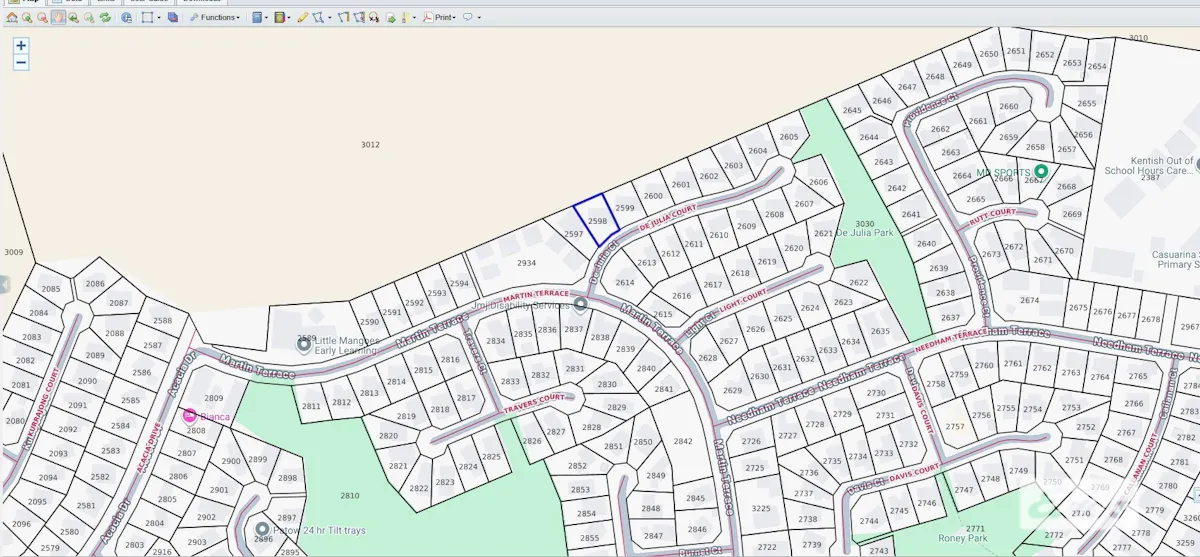Image resolution: width=1200 pixels, height=557 pixels.
Task: Expand the speech bubble dropdown arrow
Action: [x=479, y=18]
